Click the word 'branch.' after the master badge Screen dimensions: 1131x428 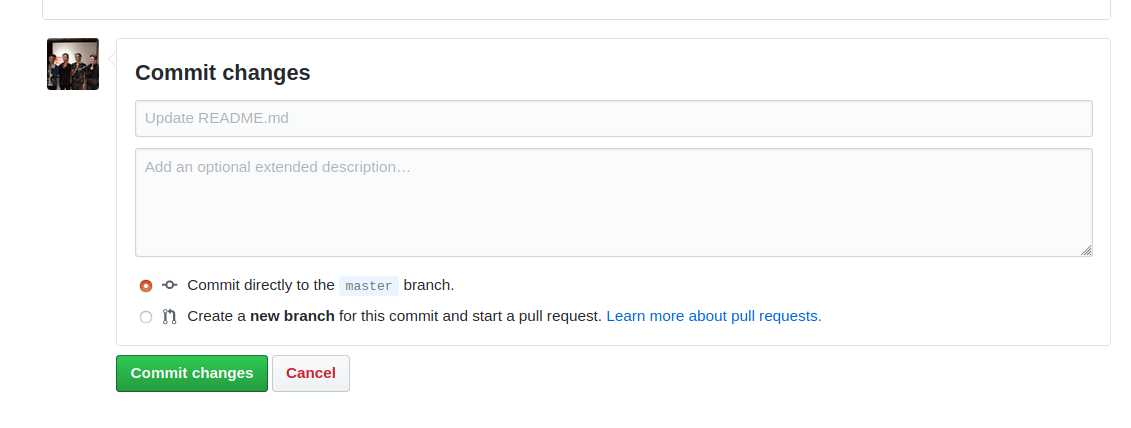tap(429, 285)
